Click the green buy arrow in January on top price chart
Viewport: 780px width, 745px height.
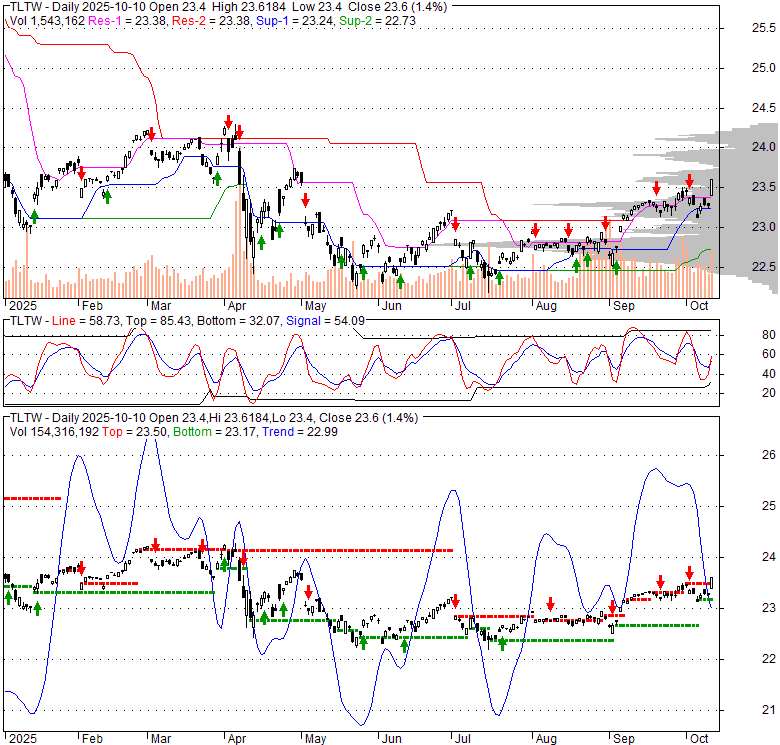point(35,216)
